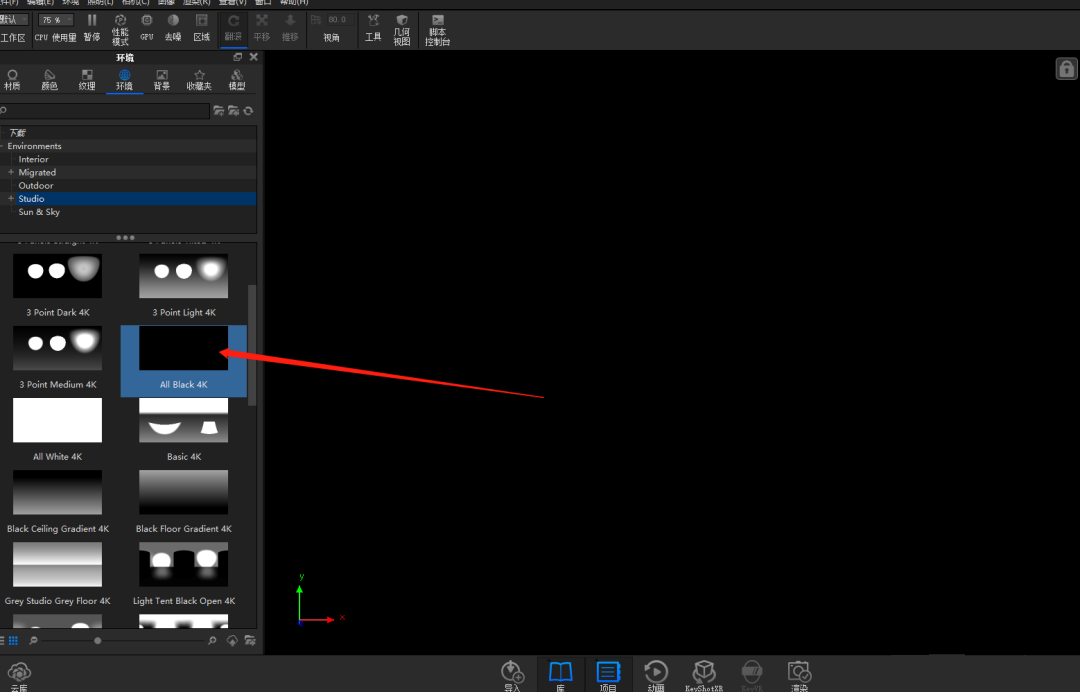
Task: Select the Region (区域) render tool
Action: [x=202, y=26]
